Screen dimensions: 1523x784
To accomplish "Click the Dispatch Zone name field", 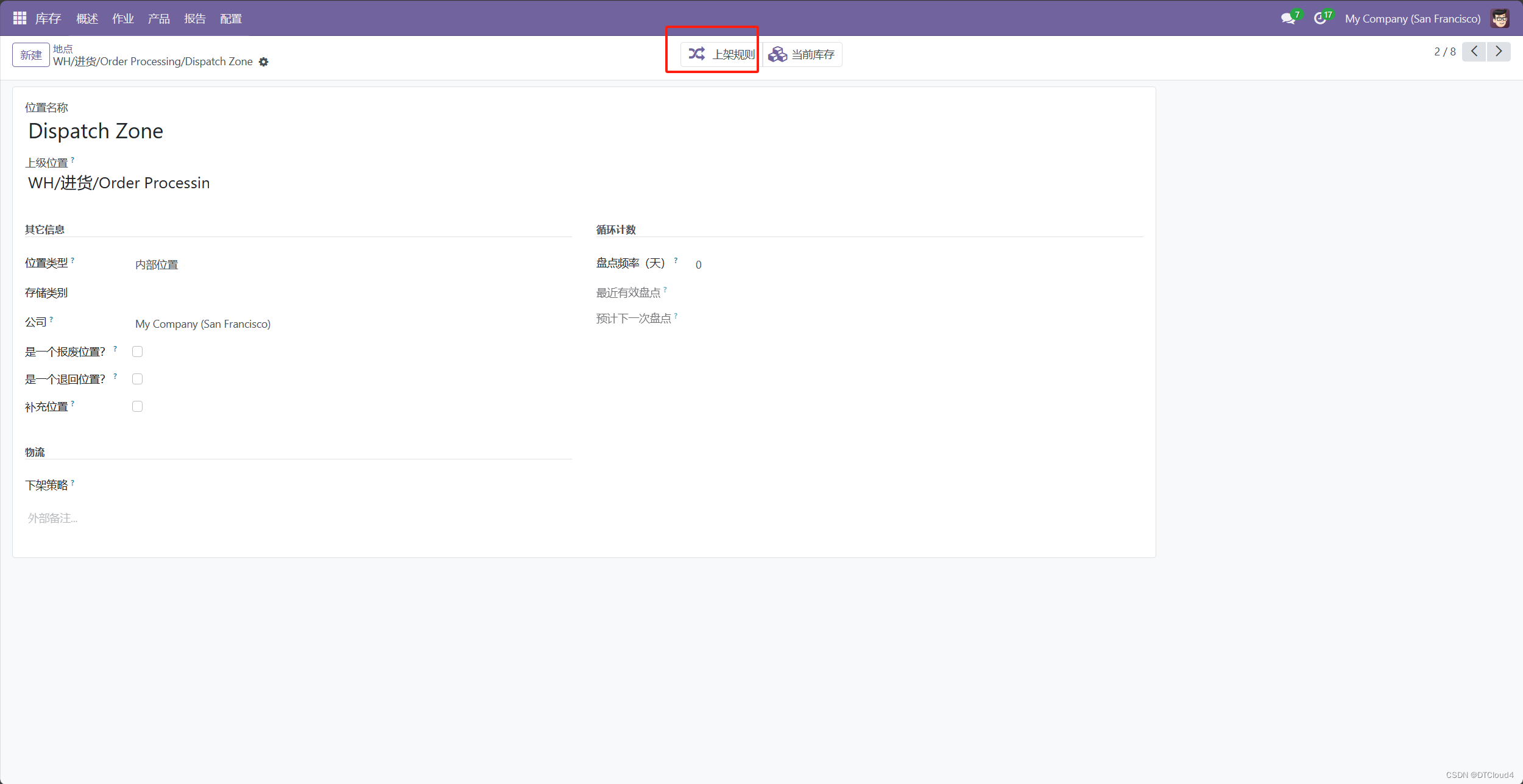I will click(x=96, y=131).
